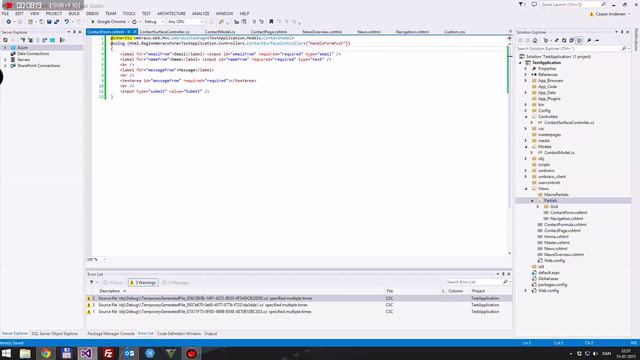Click the Save All toolbar icon
Screen dimensions: 640x360
click(56, 22)
